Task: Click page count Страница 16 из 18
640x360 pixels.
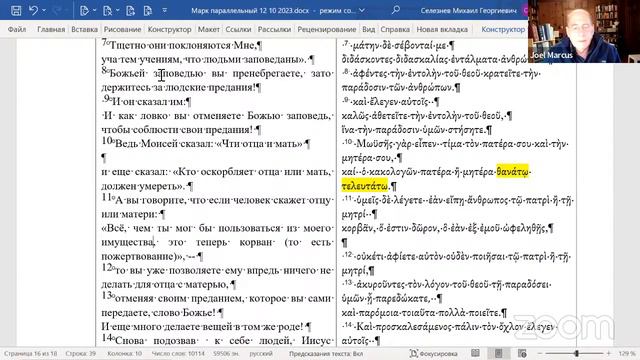Action: point(31,353)
